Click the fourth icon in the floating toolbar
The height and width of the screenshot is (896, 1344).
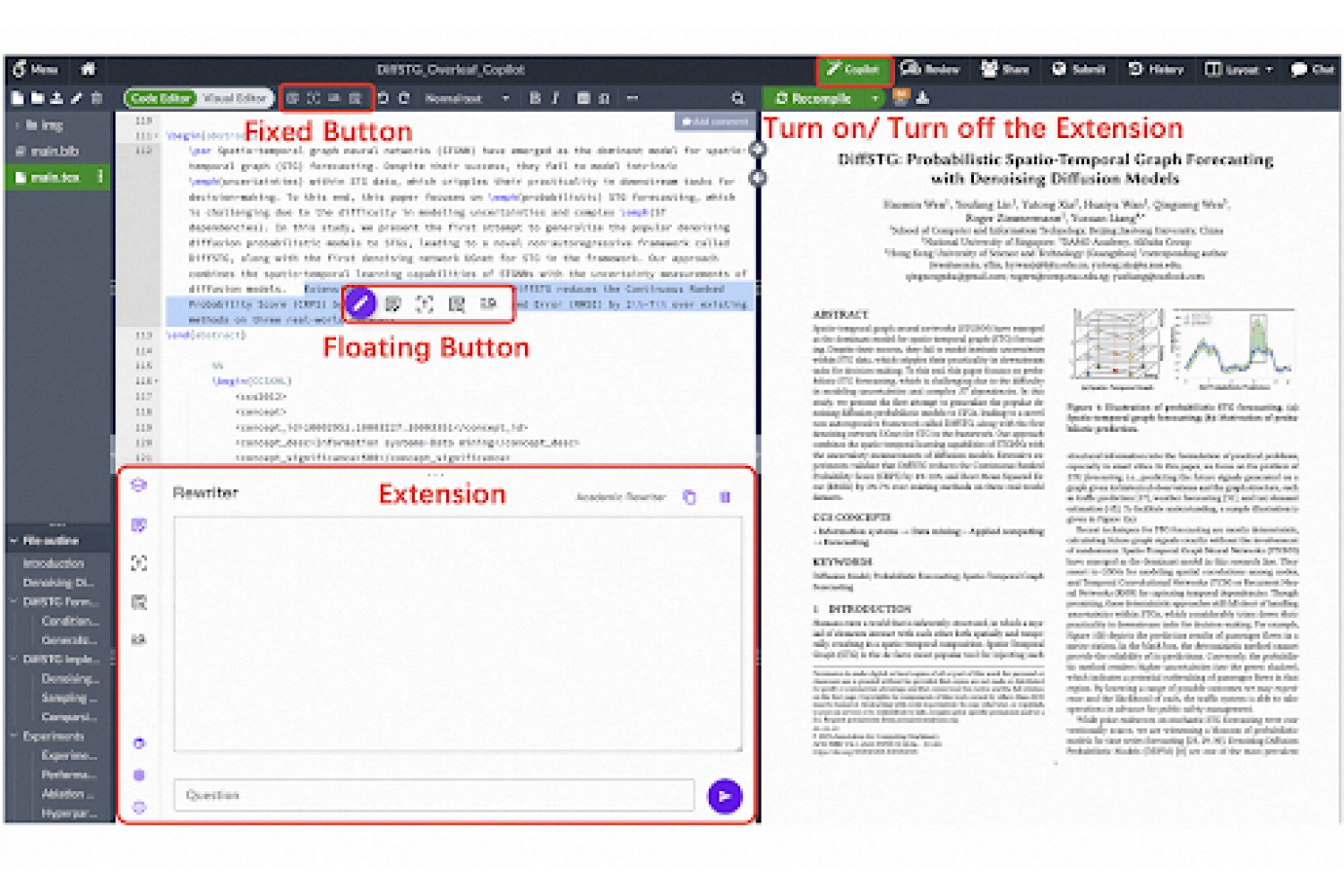(x=457, y=305)
